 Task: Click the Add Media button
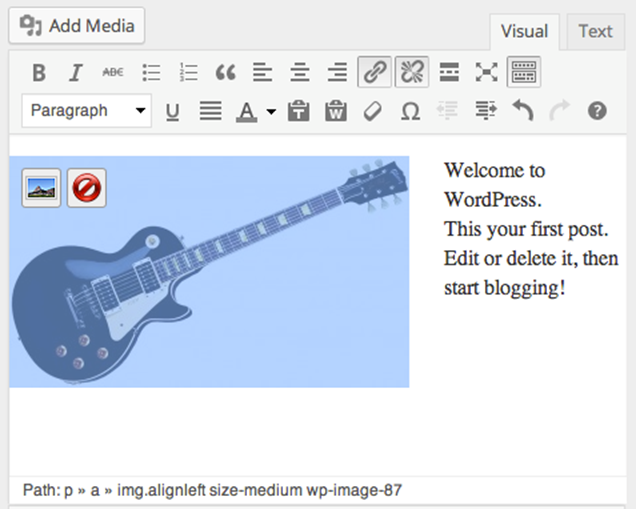pos(77,26)
